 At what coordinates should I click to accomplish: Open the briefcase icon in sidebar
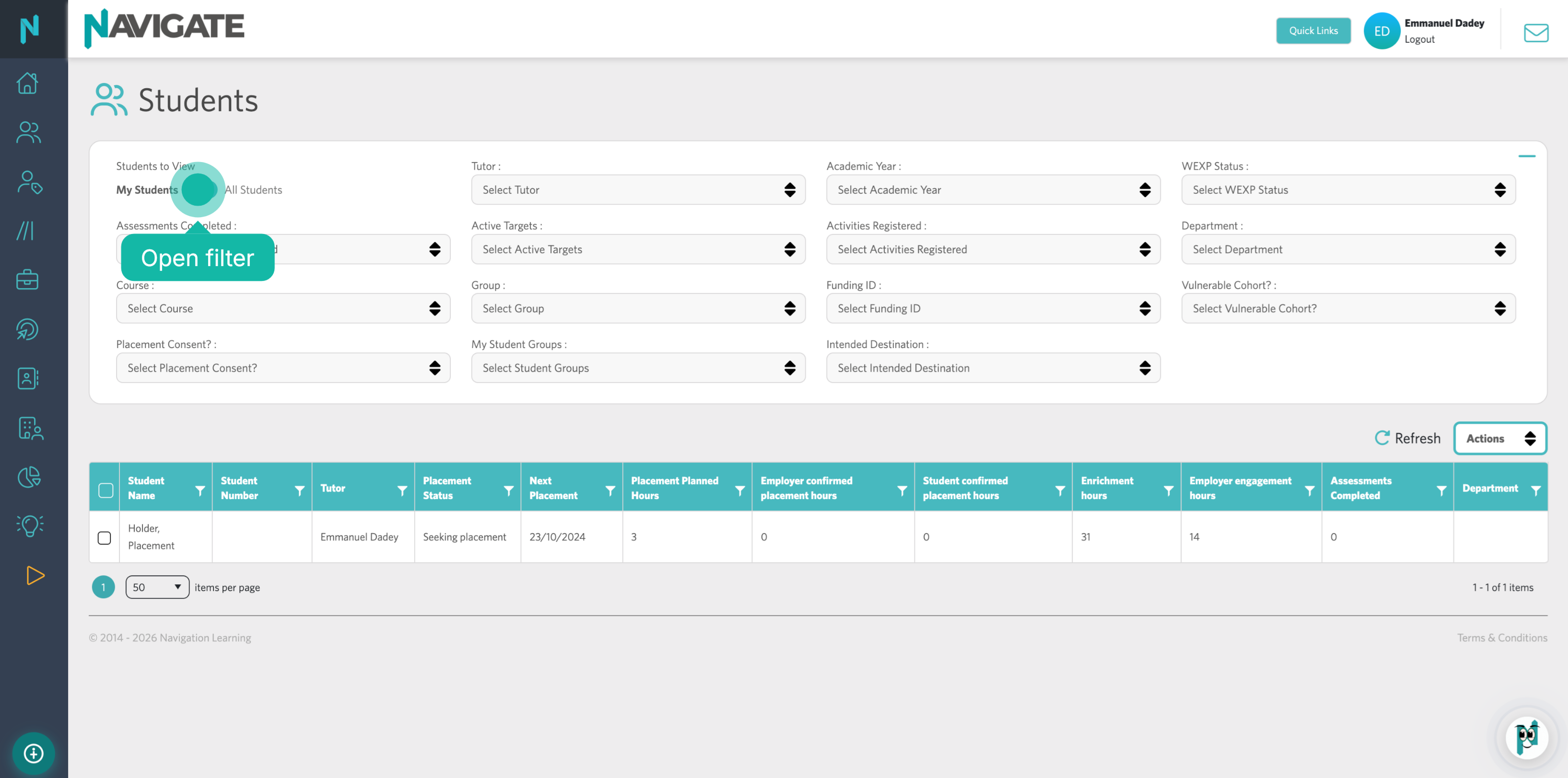click(x=27, y=280)
